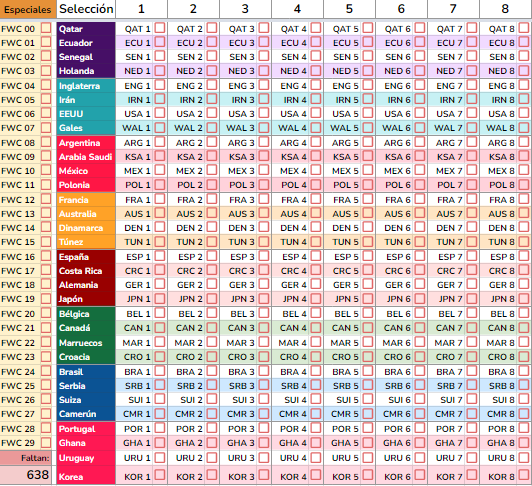Image resolution: width=532 pixels, height=486 pixels.
Task: Click column header number 8
Action: [x=506, y=9]
